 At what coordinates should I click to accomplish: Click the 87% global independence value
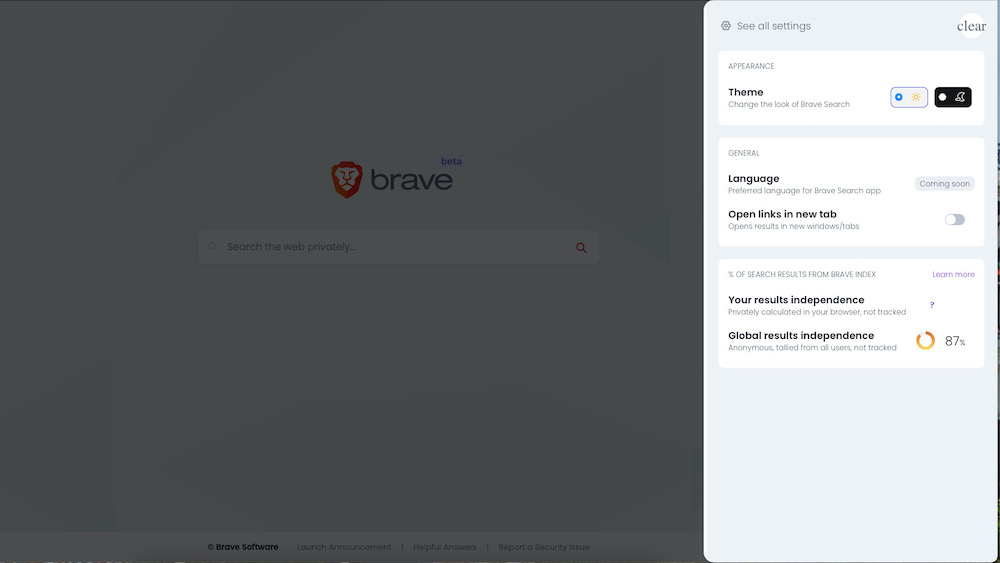click(x=955, y=341)
